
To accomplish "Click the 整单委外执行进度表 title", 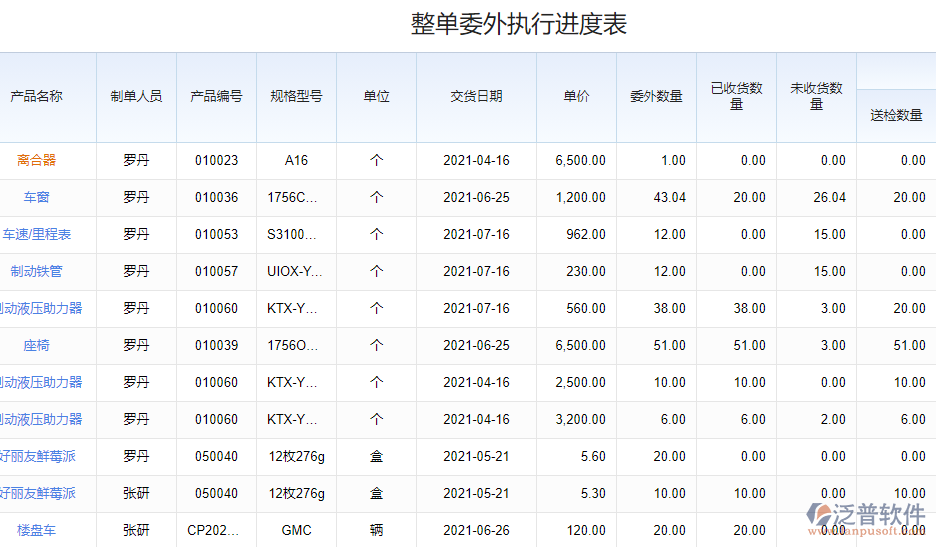I will pyautogui.click(x=519, y=24).
